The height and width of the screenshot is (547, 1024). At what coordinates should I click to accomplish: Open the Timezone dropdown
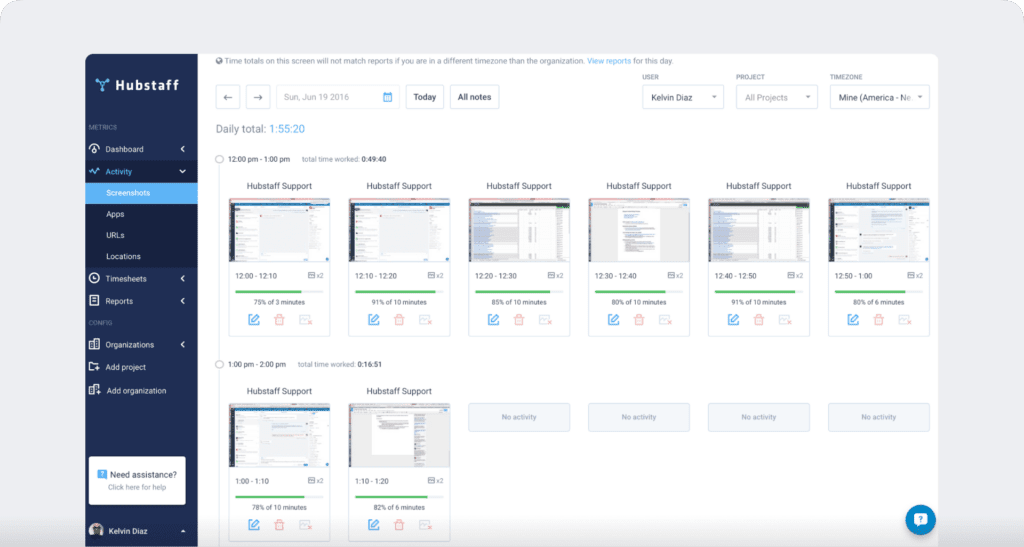click(x=879, y=97)
